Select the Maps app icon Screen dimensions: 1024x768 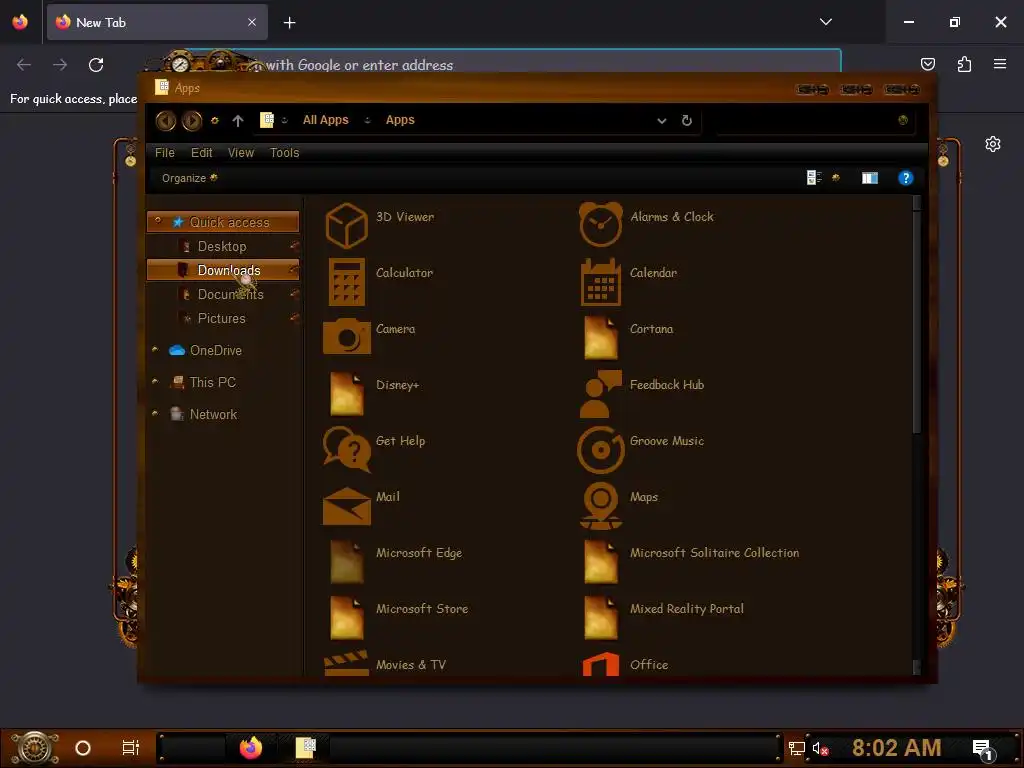click(x=601, y=505)
